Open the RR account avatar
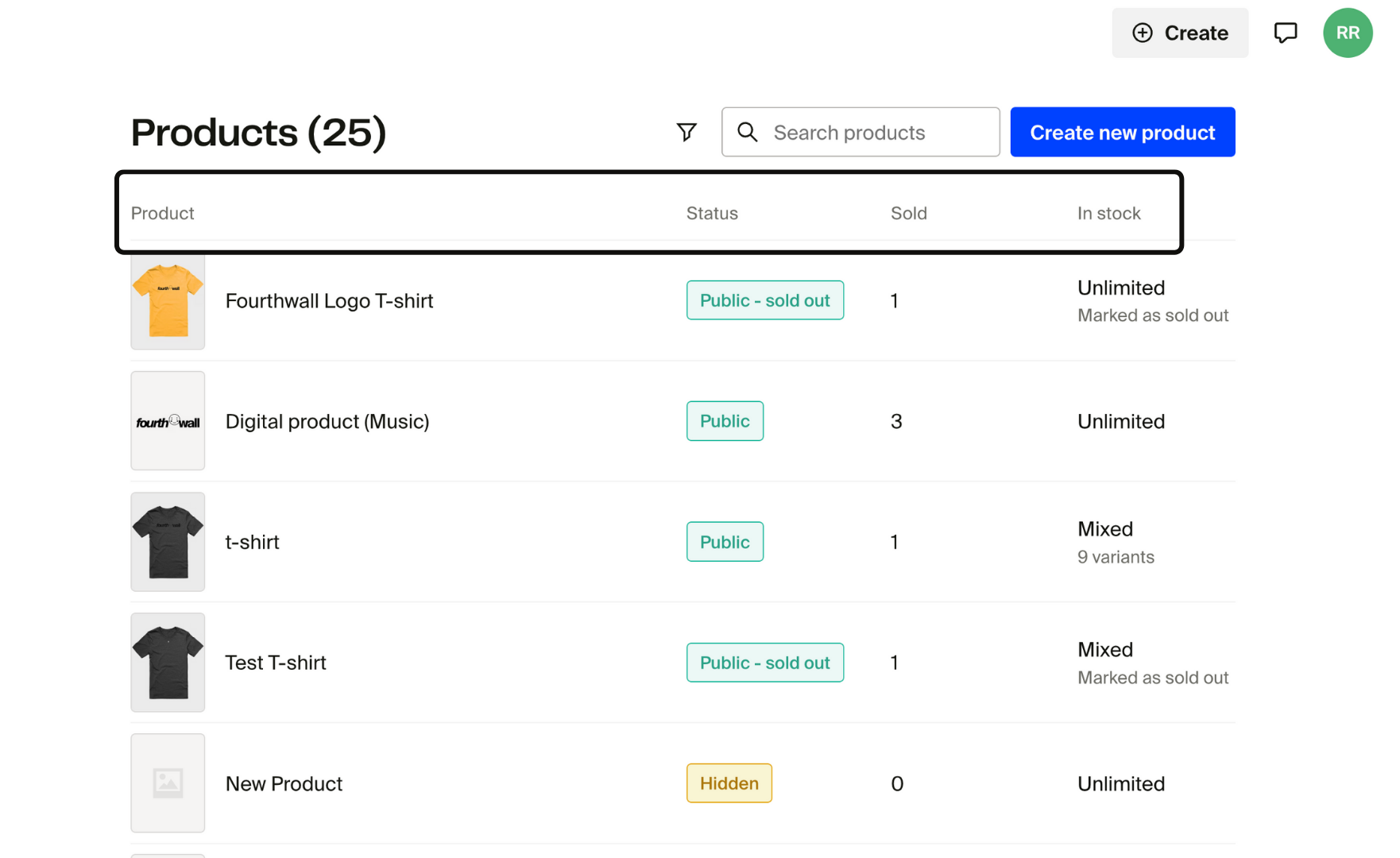The height and width of the screenshot is (858, 1400). pos(1348,33)
